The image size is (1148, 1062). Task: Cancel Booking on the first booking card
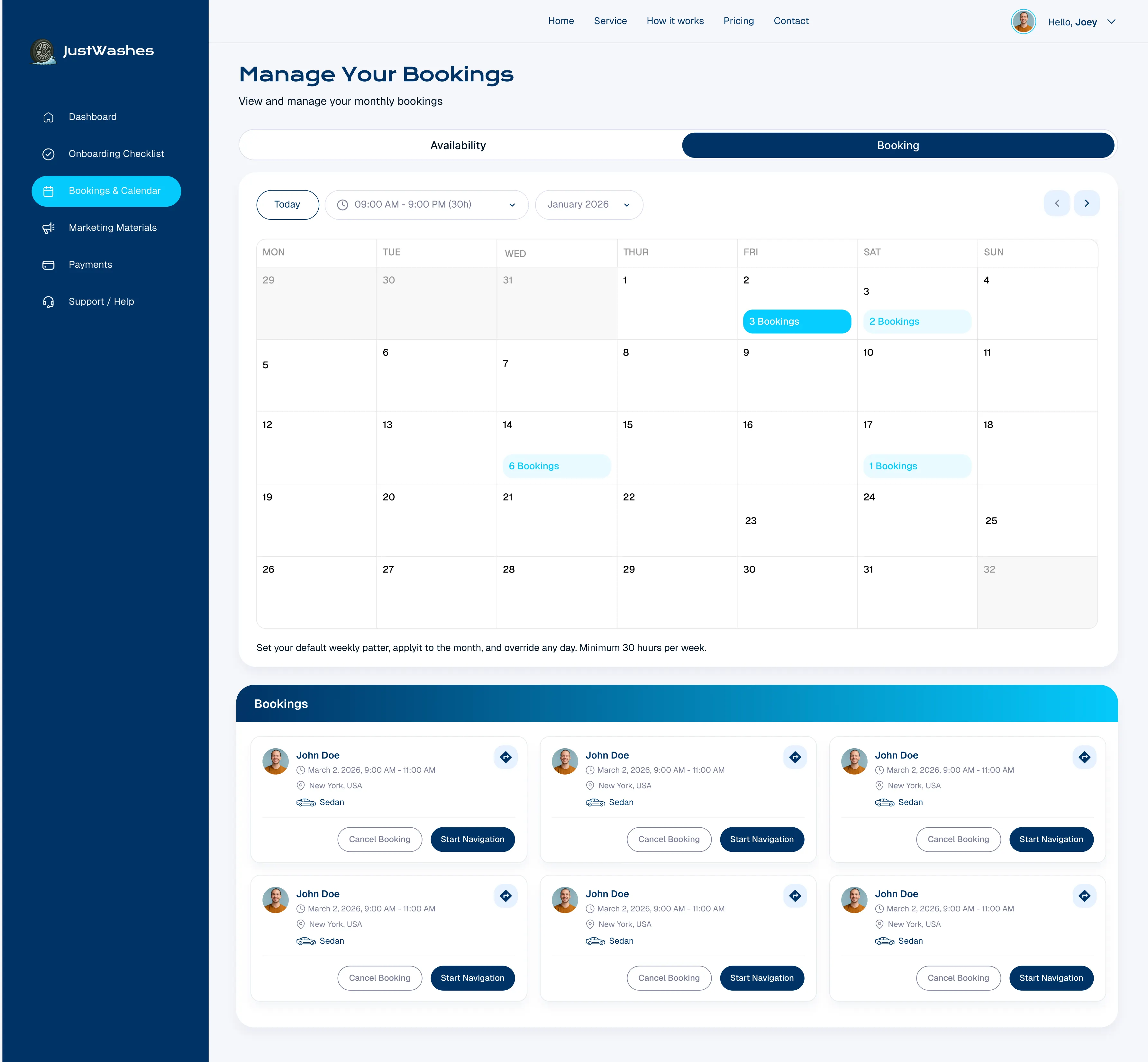click(x=379, y=839)
